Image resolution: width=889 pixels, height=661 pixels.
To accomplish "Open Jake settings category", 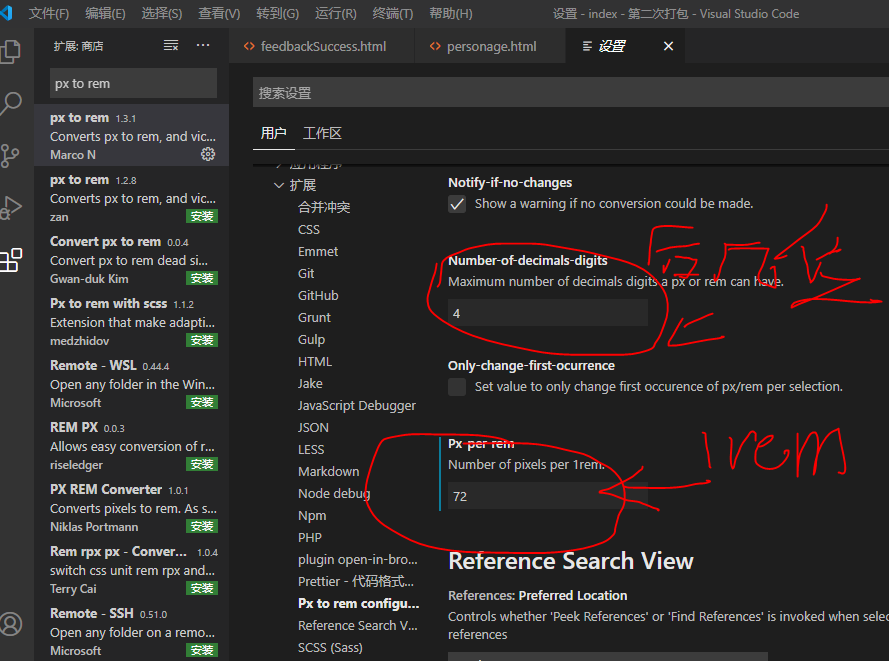I will click(x=310, y=384).
